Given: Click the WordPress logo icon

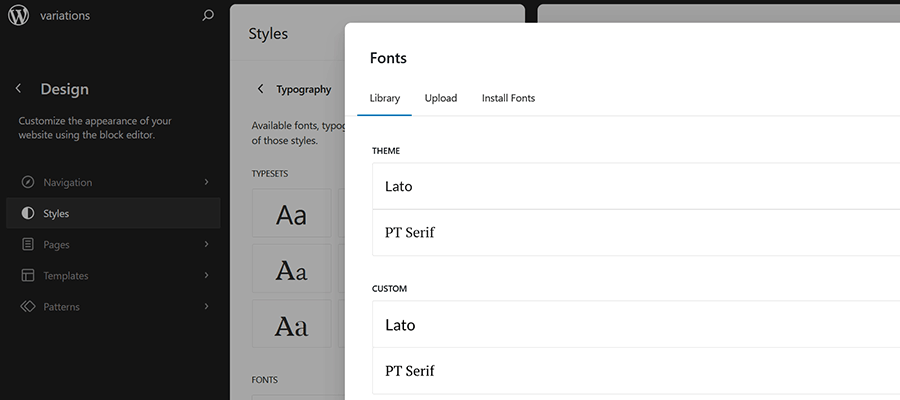Looking at the screenshot, I should pyautogui.click(x=17, y=16).
